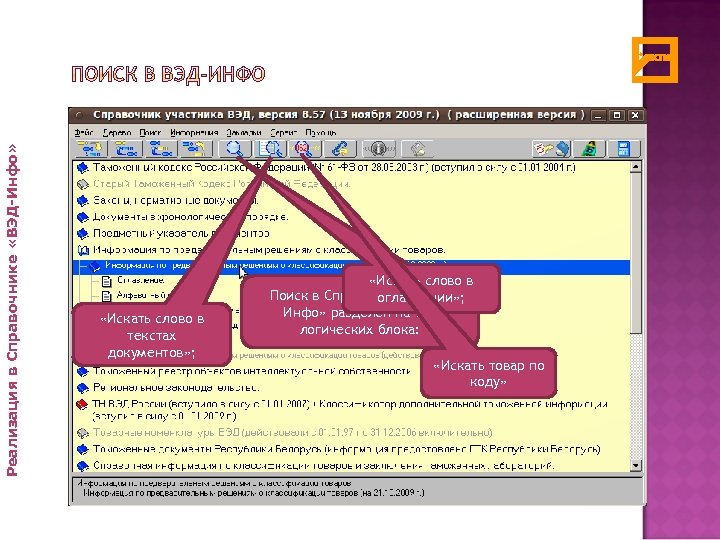Click the book icon of Таможенные документы Республики Беларусь
This screenshot has height=540, width=720.
coord(83,450)
